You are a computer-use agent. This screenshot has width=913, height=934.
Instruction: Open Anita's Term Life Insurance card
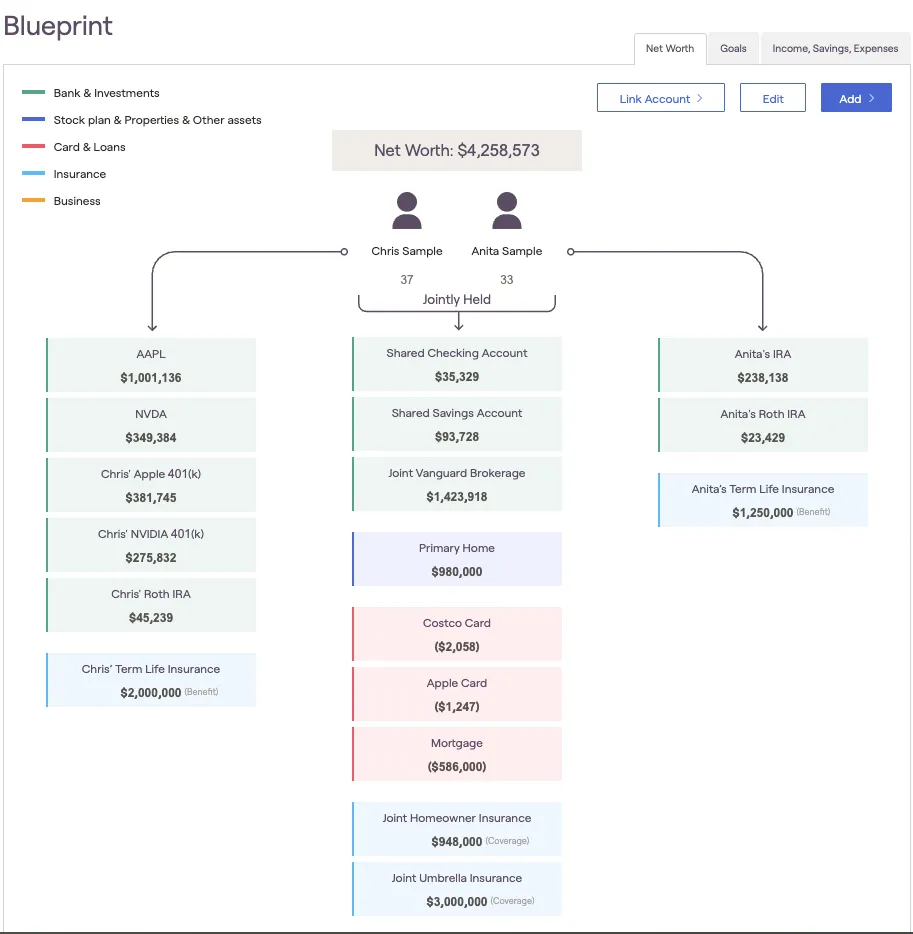(x=763, y=500)
